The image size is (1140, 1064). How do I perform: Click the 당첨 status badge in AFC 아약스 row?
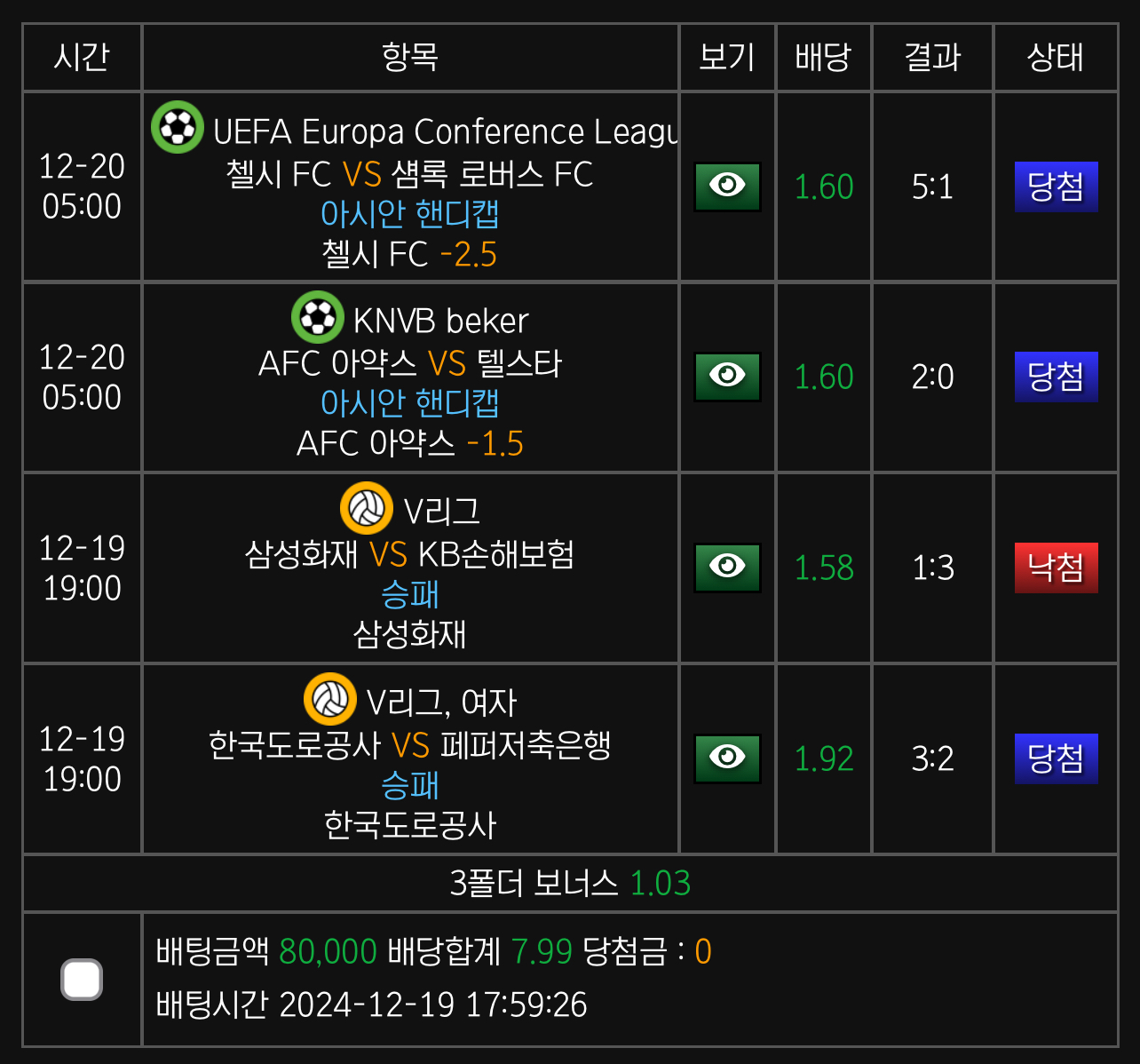coord(1057,377)
